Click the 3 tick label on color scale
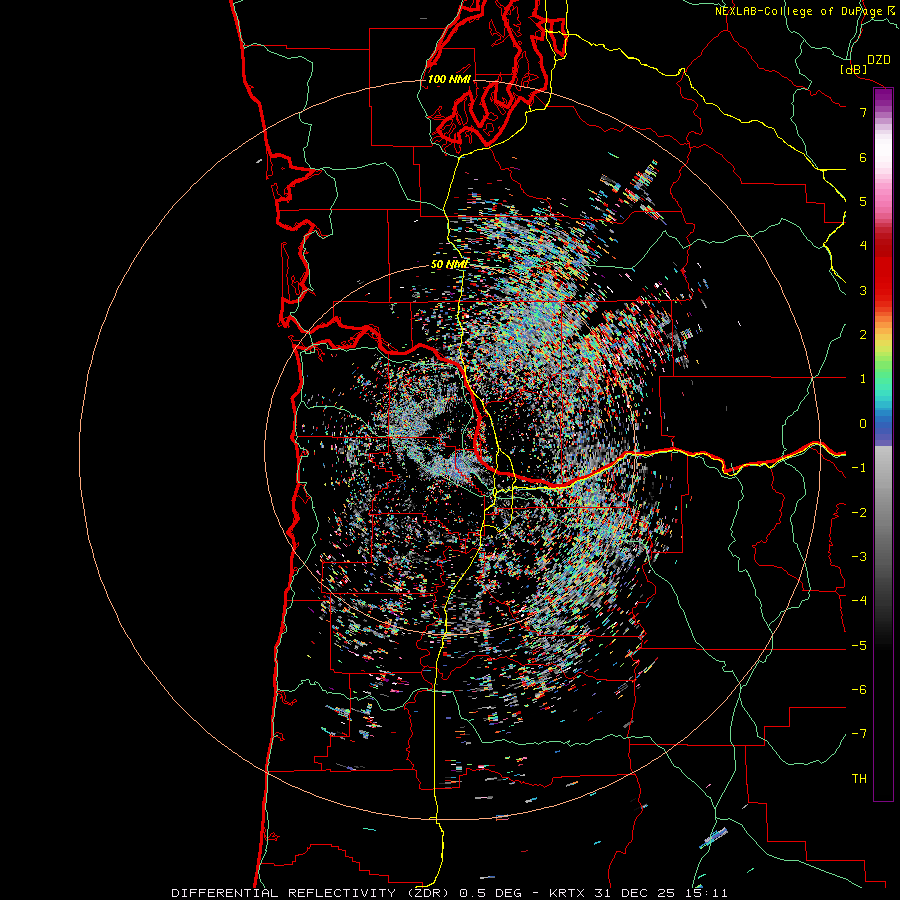The width and height of the screenshot is (900, 900). [x=863, y=290]
